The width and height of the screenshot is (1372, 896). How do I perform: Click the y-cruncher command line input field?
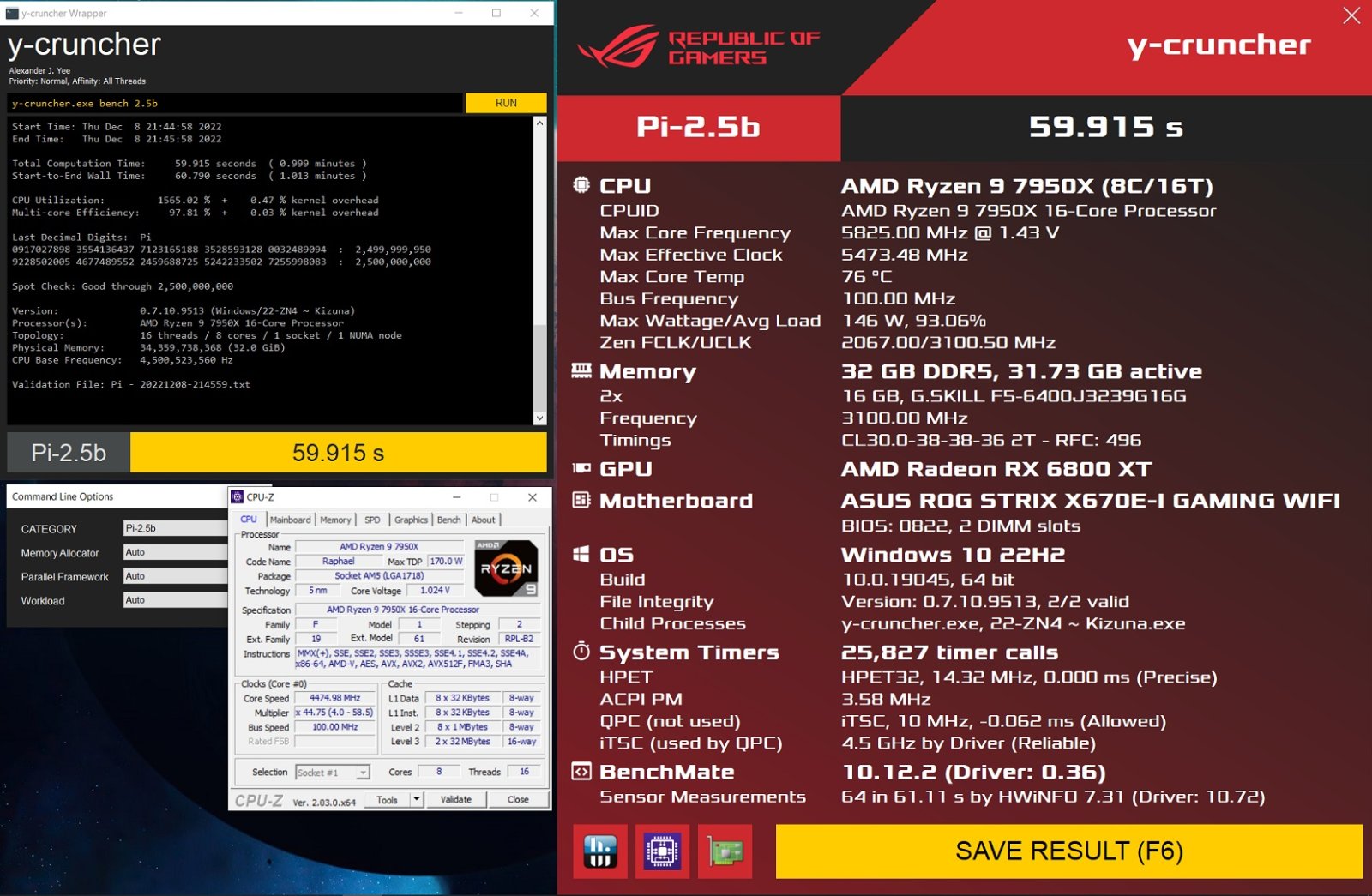click(x=235, y=103)
